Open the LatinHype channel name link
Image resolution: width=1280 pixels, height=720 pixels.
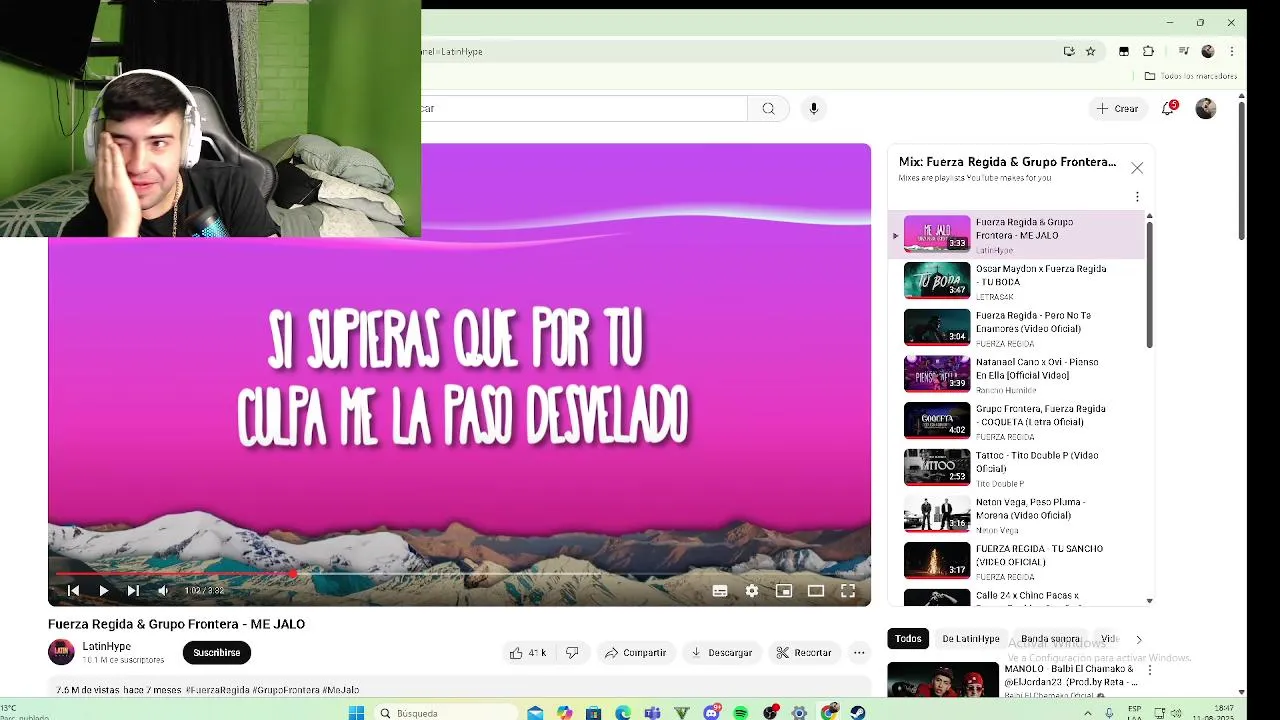pos(106,646)
